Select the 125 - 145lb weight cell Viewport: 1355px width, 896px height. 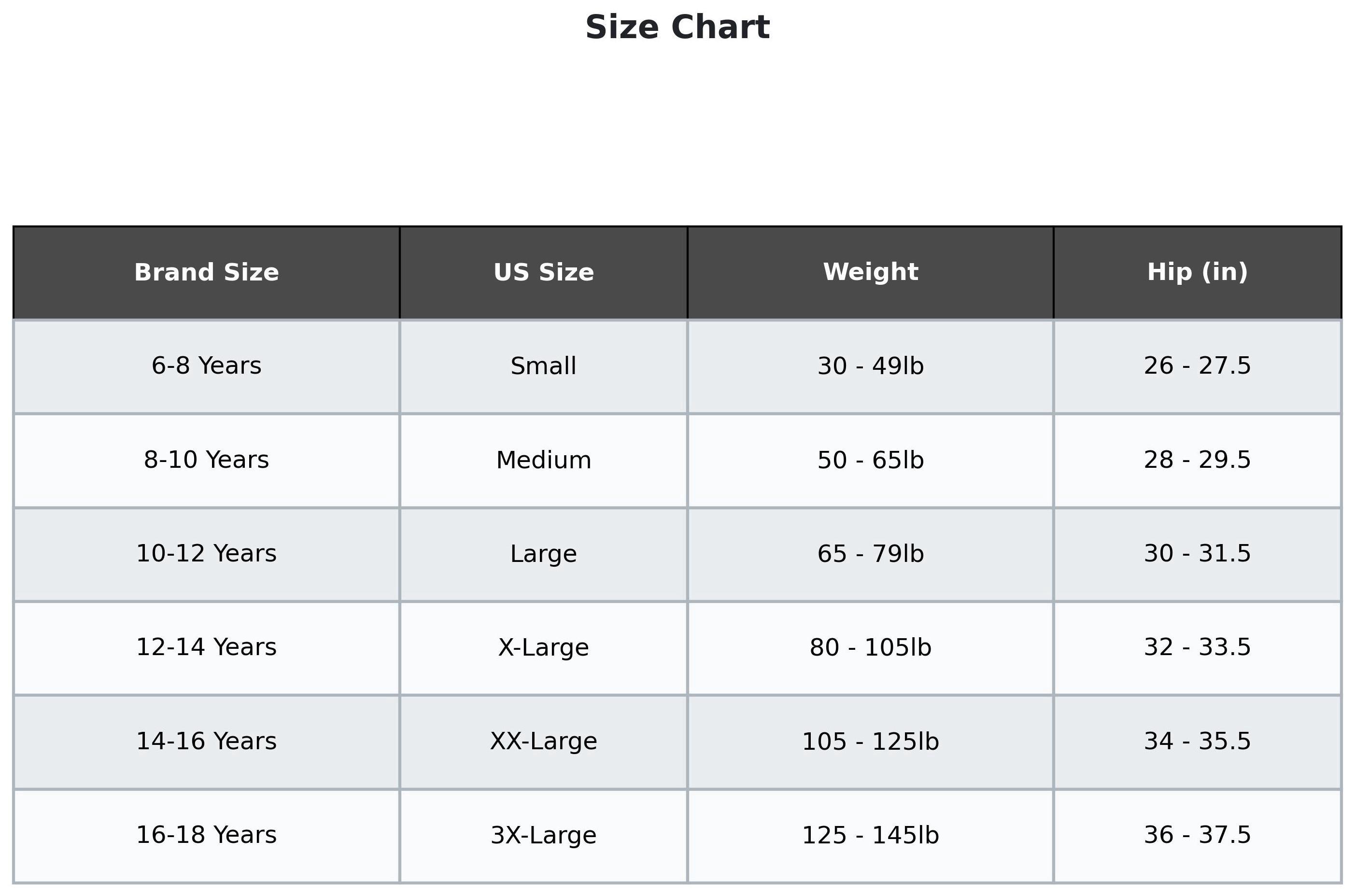click(870, 835)
